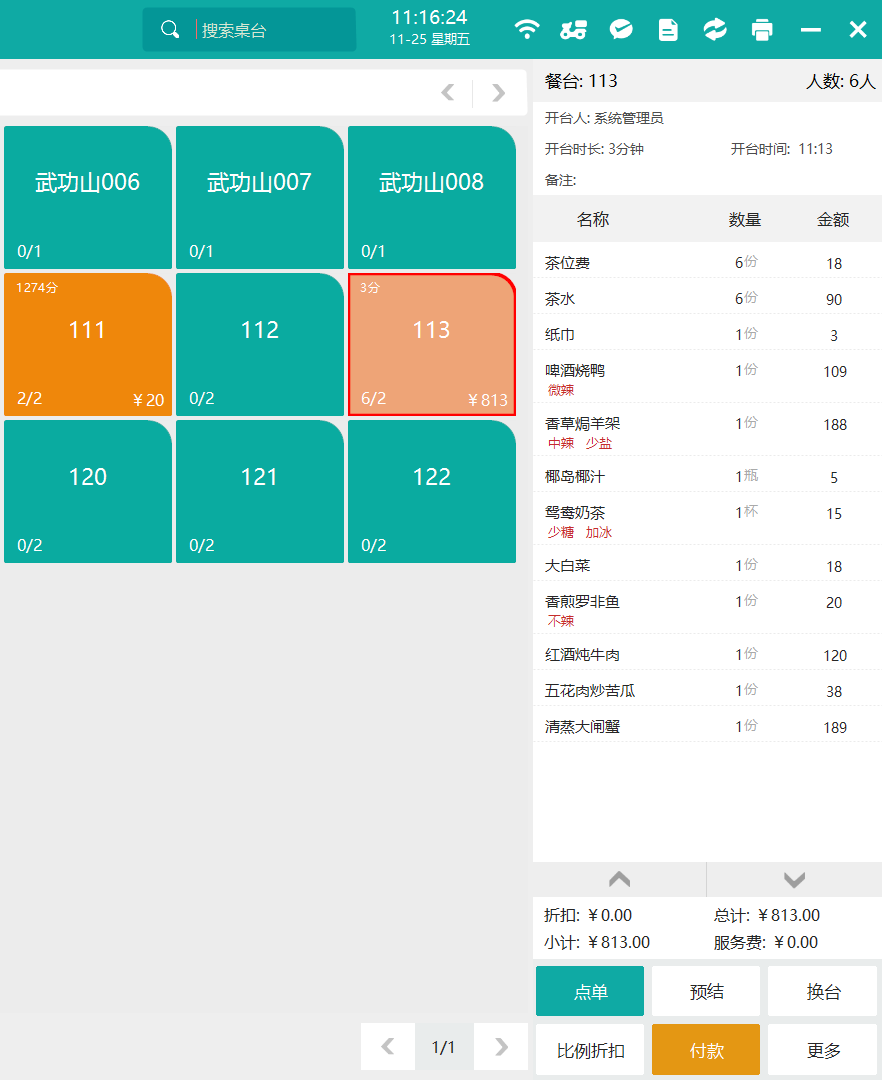Click the printer icon
The height and width of the screenshot is (1080, 882).
point(762,30)
